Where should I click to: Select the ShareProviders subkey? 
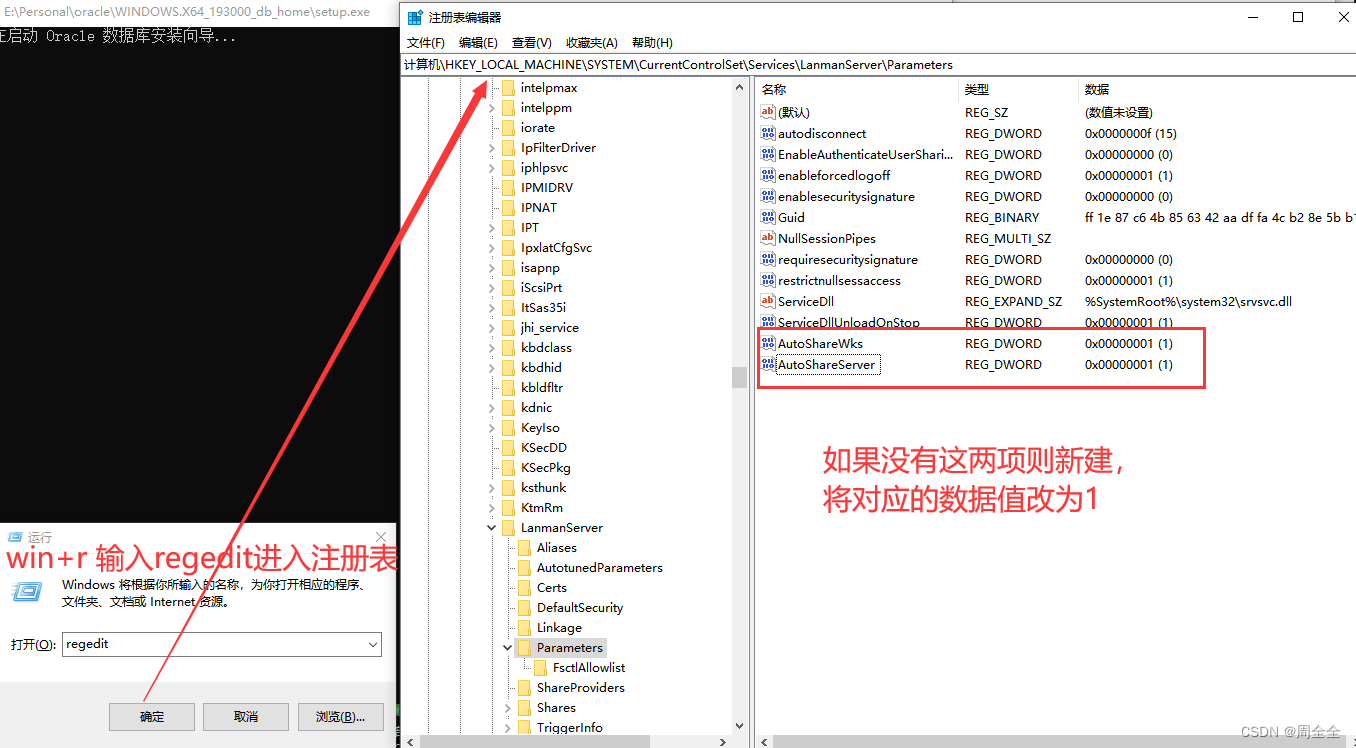581,688
